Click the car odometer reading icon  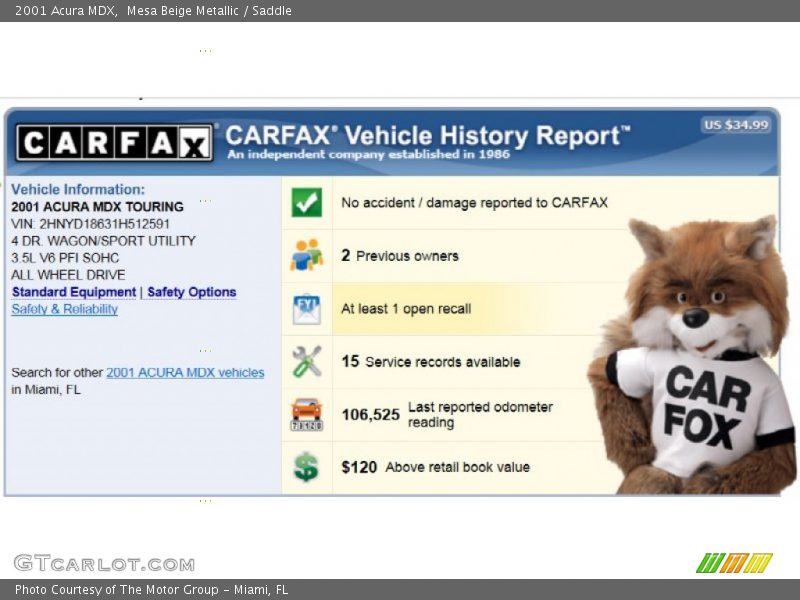click(306, 414)
